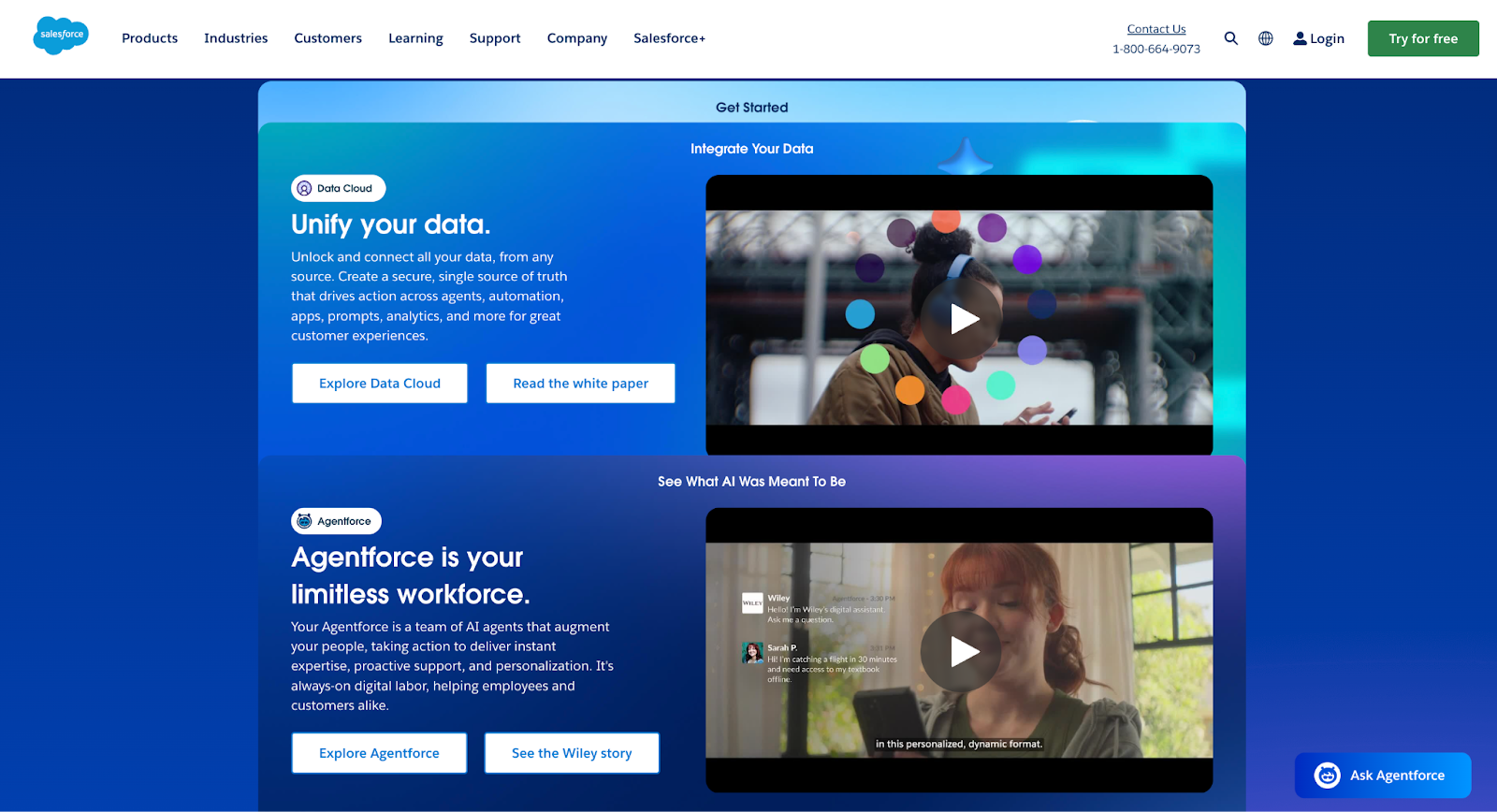Click the Explore Data Cloud button
This screenshot has height=812, width=1497.
[x=380, y=384]
